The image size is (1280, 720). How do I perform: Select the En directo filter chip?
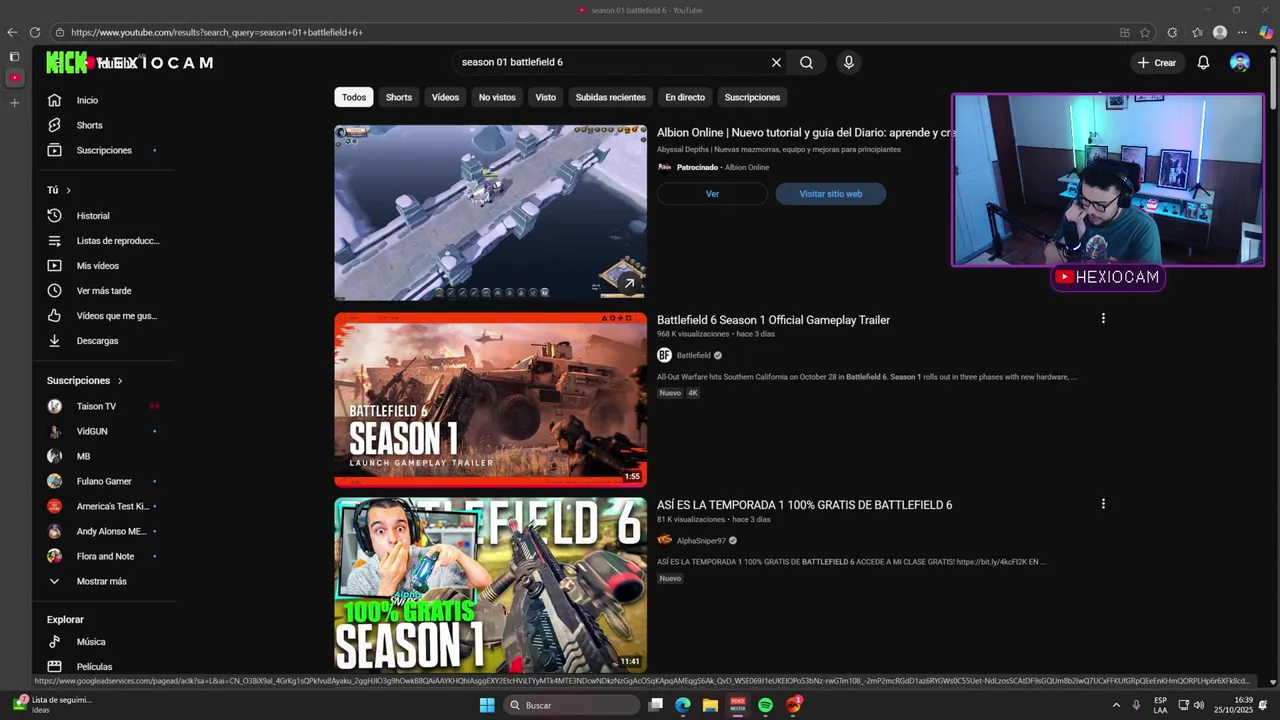coord(685,97)
